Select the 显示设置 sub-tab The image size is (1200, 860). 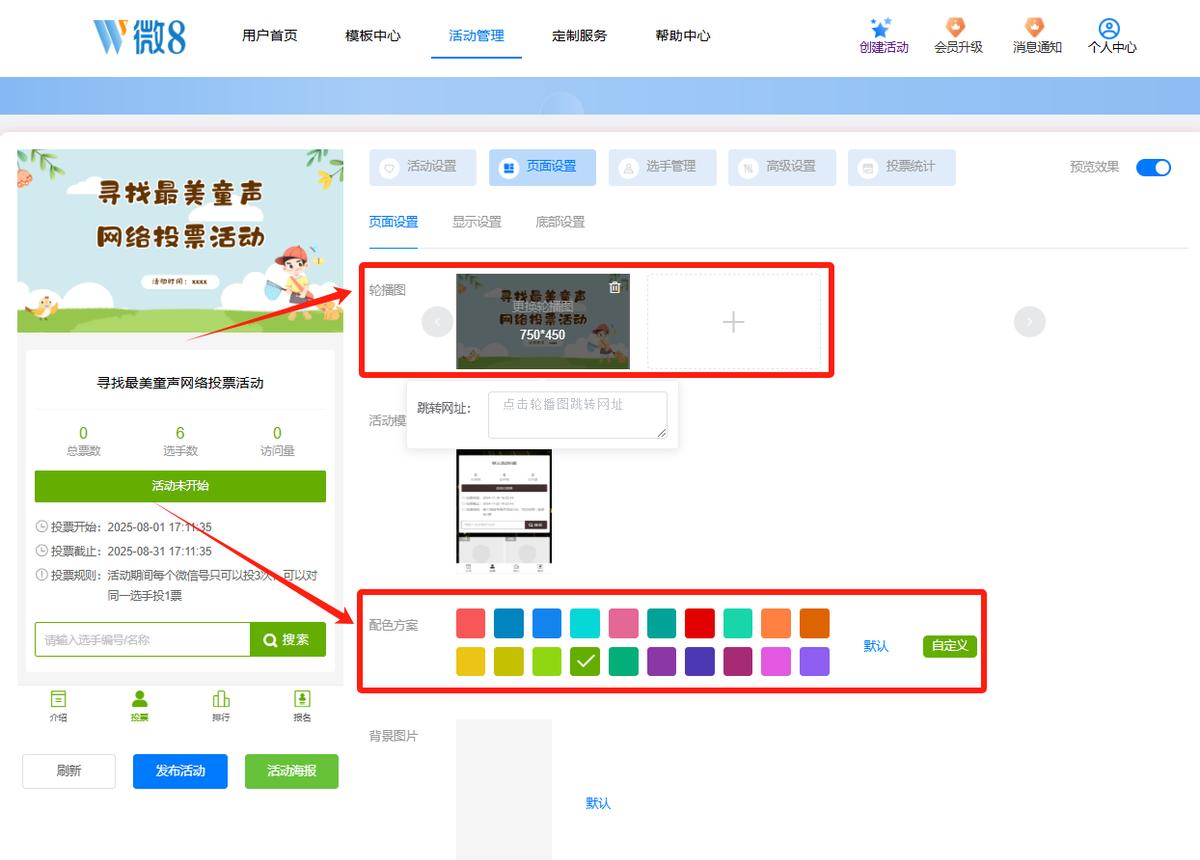tap(477, 222)
